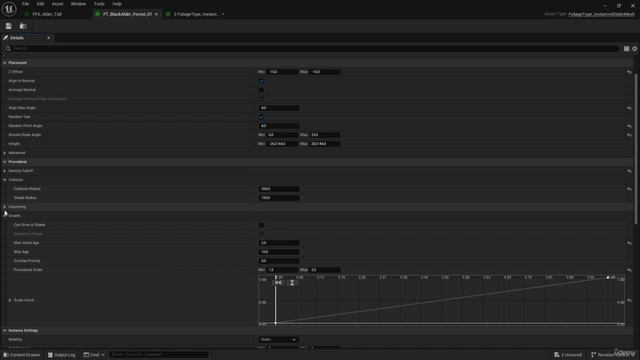
Task: Click Shade Radius value field
Action: coord(279,198)
